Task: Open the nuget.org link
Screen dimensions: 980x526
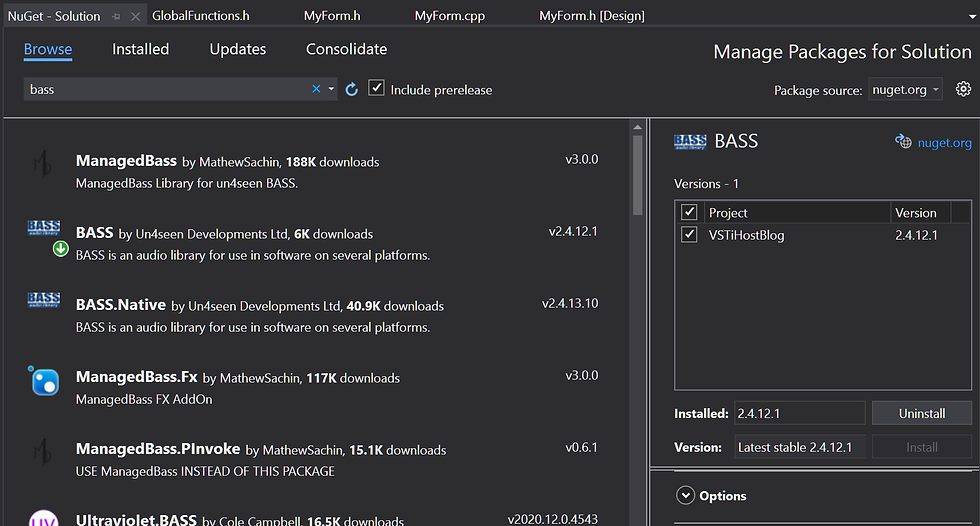Action: pyautogui.click(x=944, y=142)
